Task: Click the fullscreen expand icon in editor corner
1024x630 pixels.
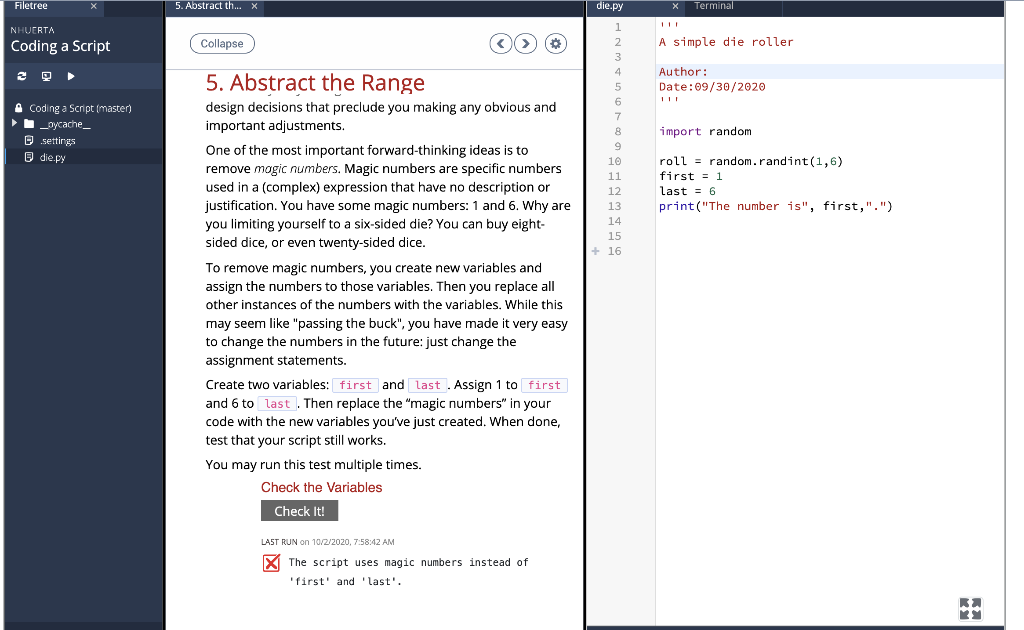Action: point(969,608)
